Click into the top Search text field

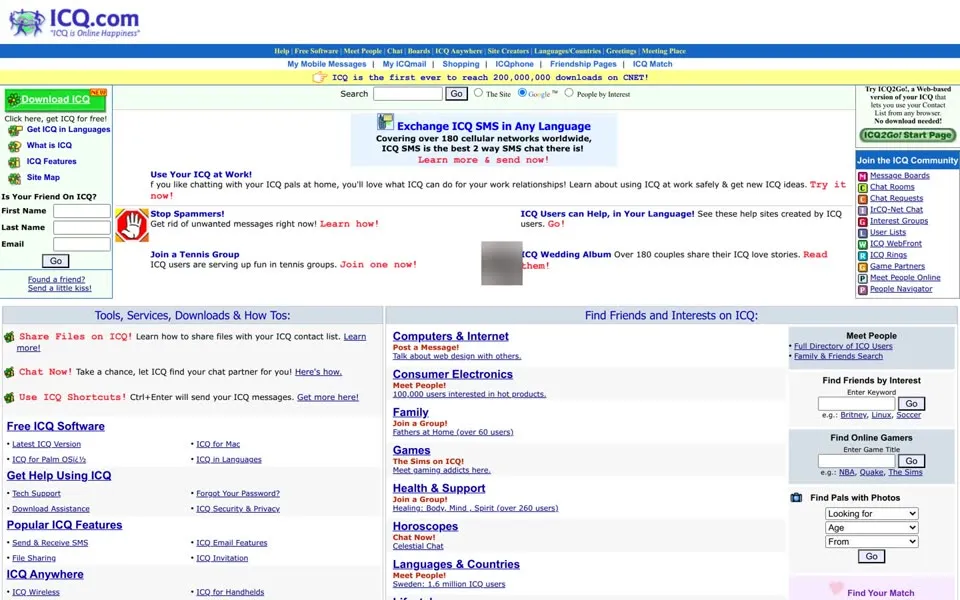(408, 94)
